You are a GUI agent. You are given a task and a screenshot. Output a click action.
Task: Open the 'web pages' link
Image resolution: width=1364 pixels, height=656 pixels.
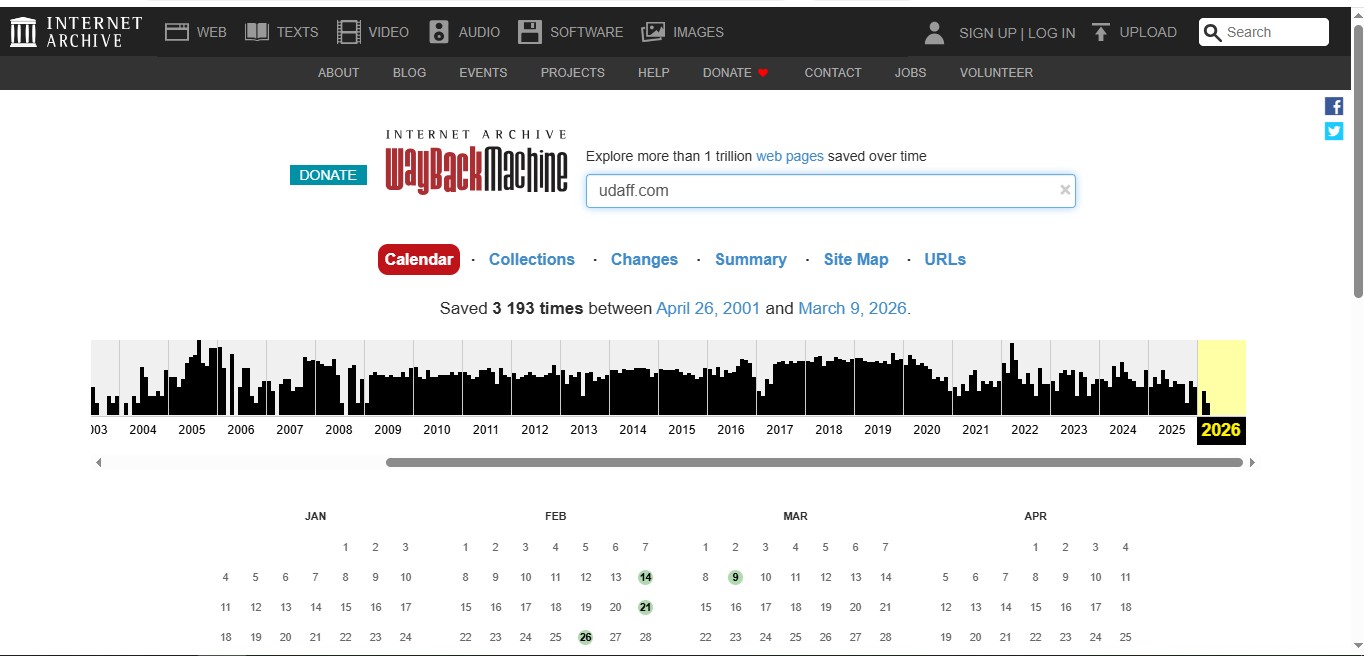(x=790, y=156)
